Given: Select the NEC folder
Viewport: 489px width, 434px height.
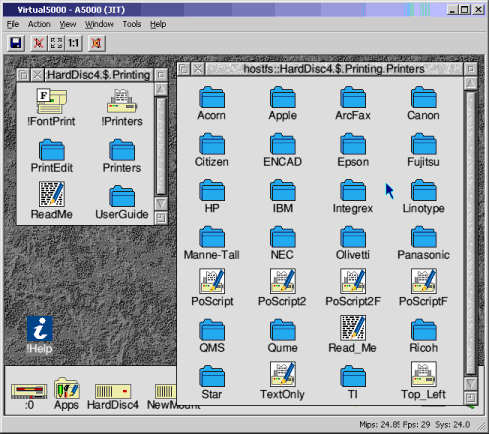Looking at the screenshot, I should [x=283, y=243].
